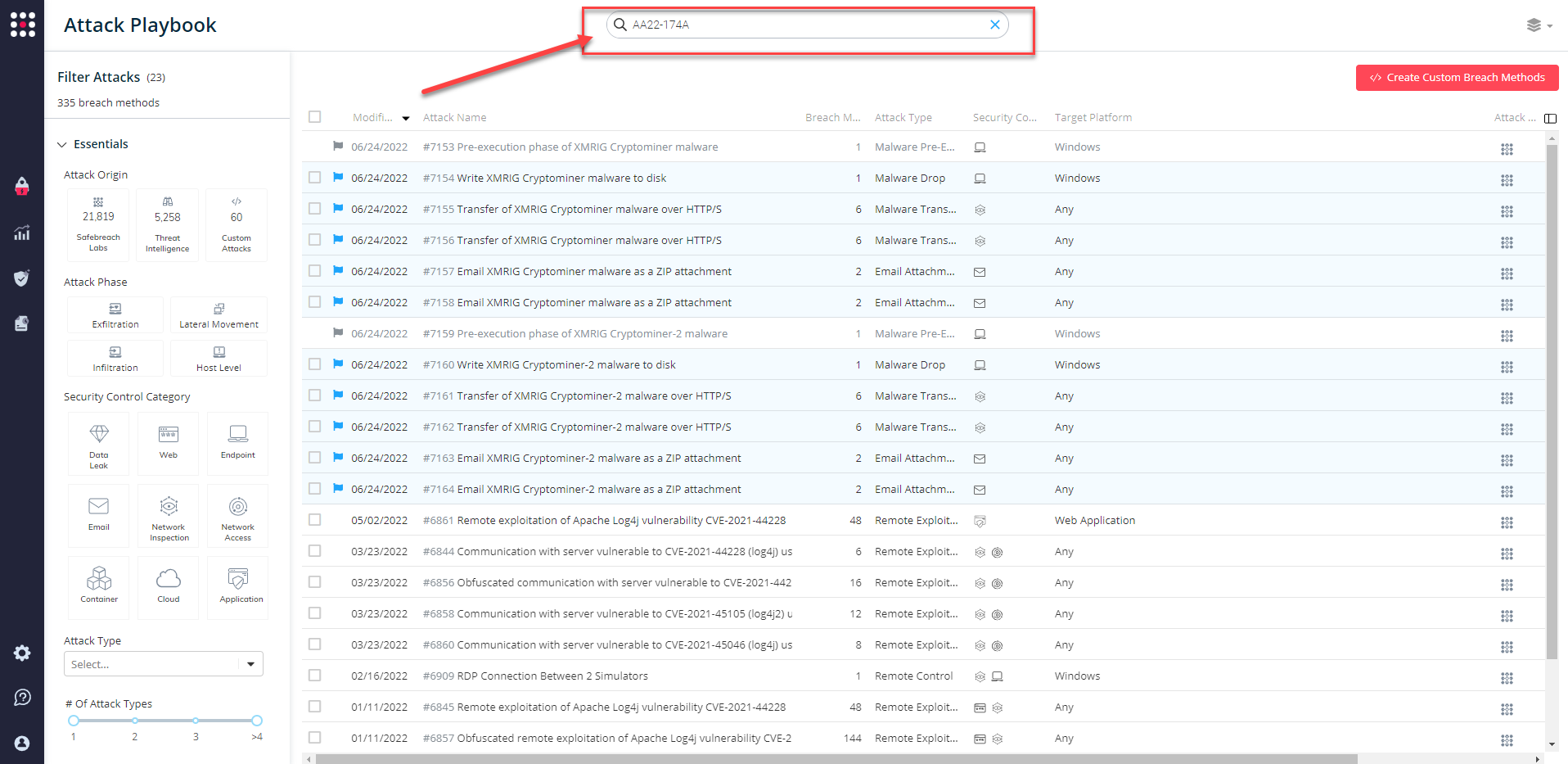Select all attacks using the header checkbox

(x=314, y=116)
